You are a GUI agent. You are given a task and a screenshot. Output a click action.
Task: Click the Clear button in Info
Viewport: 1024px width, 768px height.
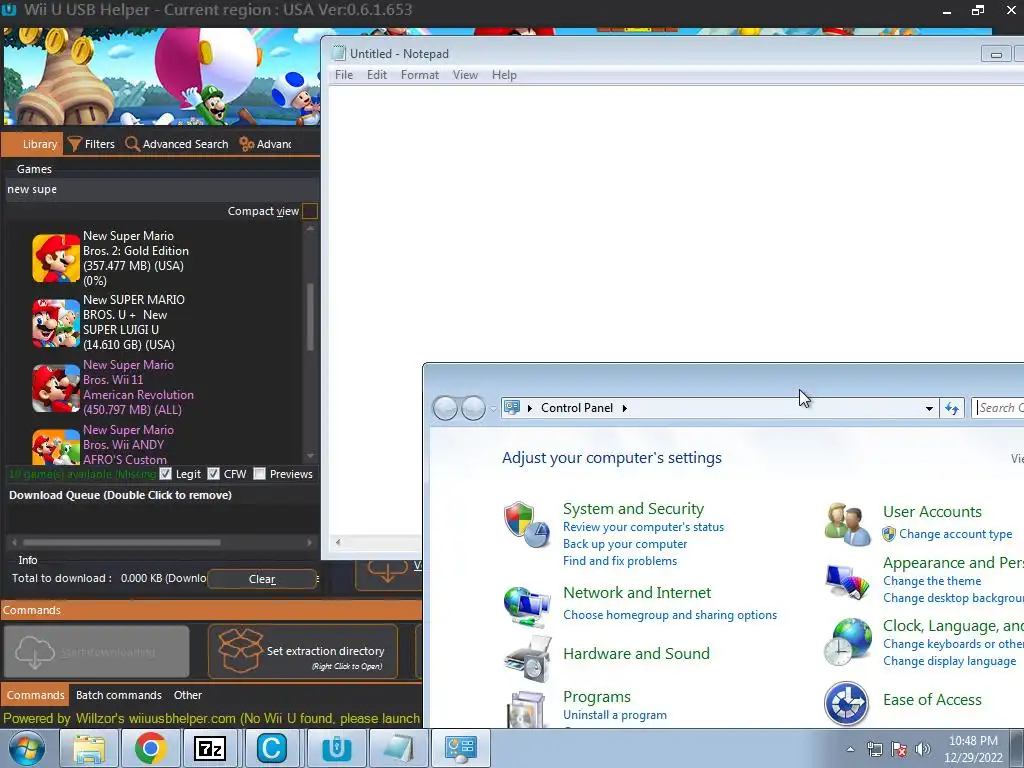(x=262, y=579)
